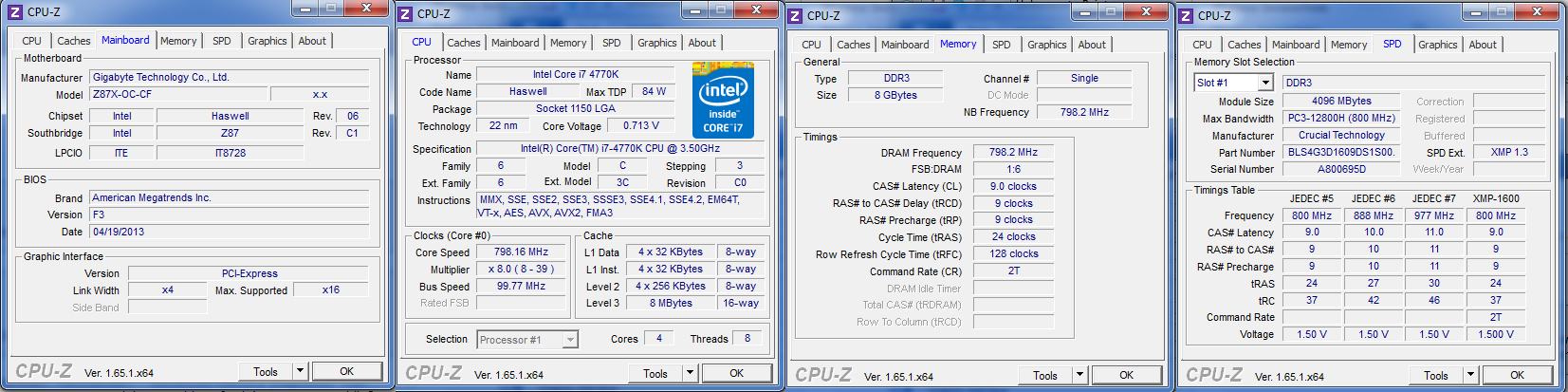This screenshot has height=392, width=1568.
Task: Open About tab in SPD window
Action: [1483, 45]
